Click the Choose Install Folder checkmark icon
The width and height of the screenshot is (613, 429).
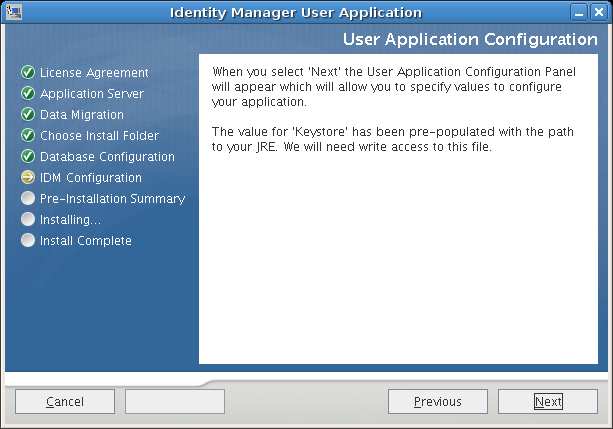[x=28, y=136]
